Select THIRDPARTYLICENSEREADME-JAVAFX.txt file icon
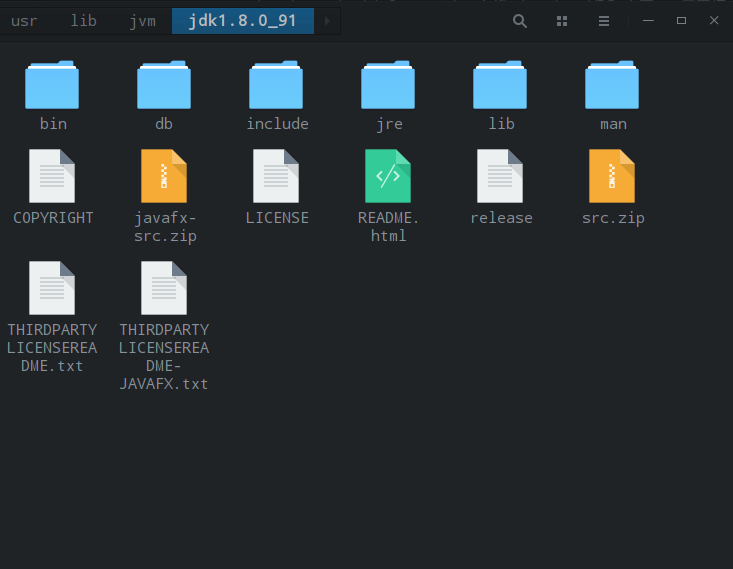Viewport: 733px width, 569px height. (x=164, y=288)
